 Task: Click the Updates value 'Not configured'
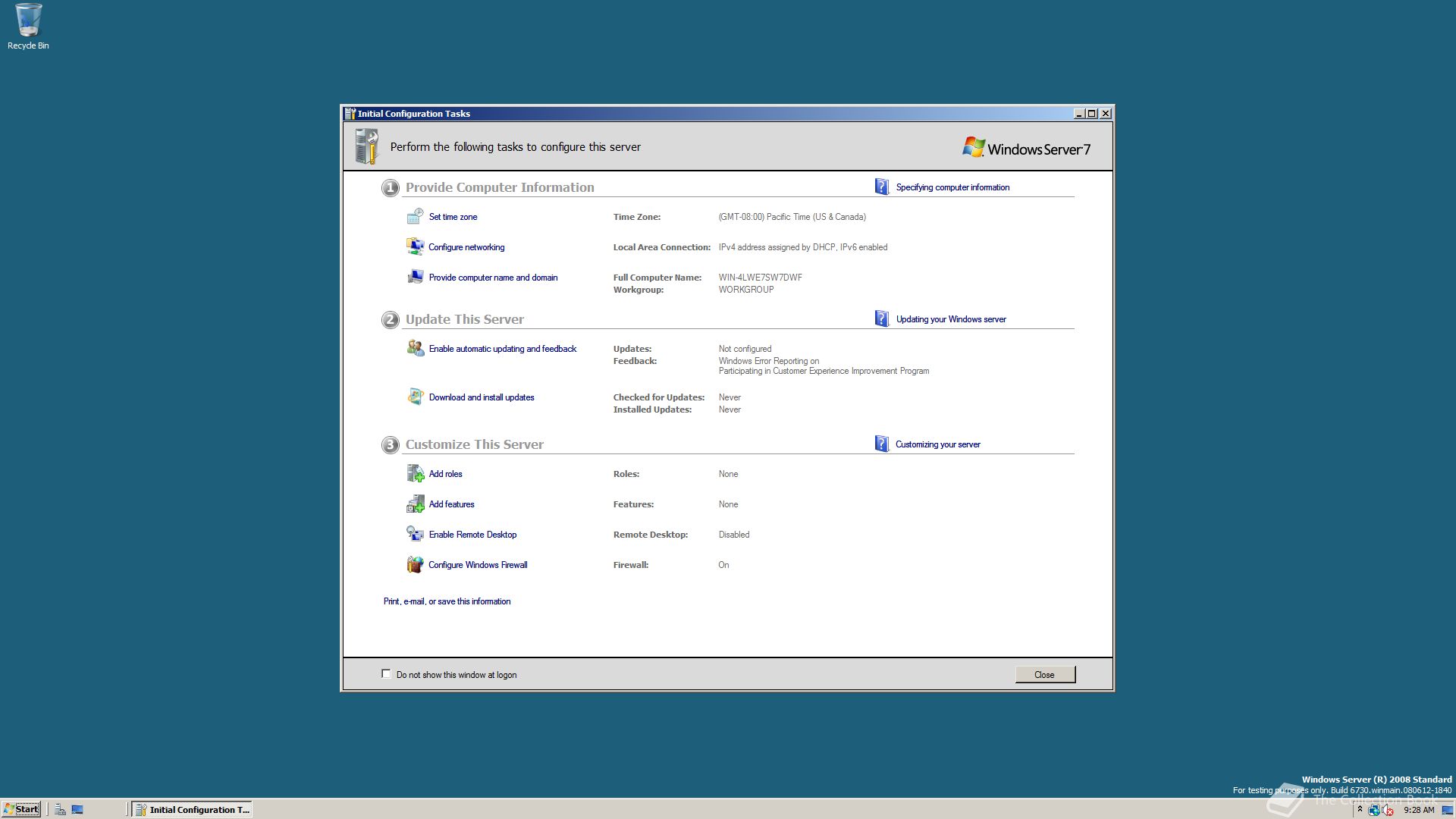[745, 349]
